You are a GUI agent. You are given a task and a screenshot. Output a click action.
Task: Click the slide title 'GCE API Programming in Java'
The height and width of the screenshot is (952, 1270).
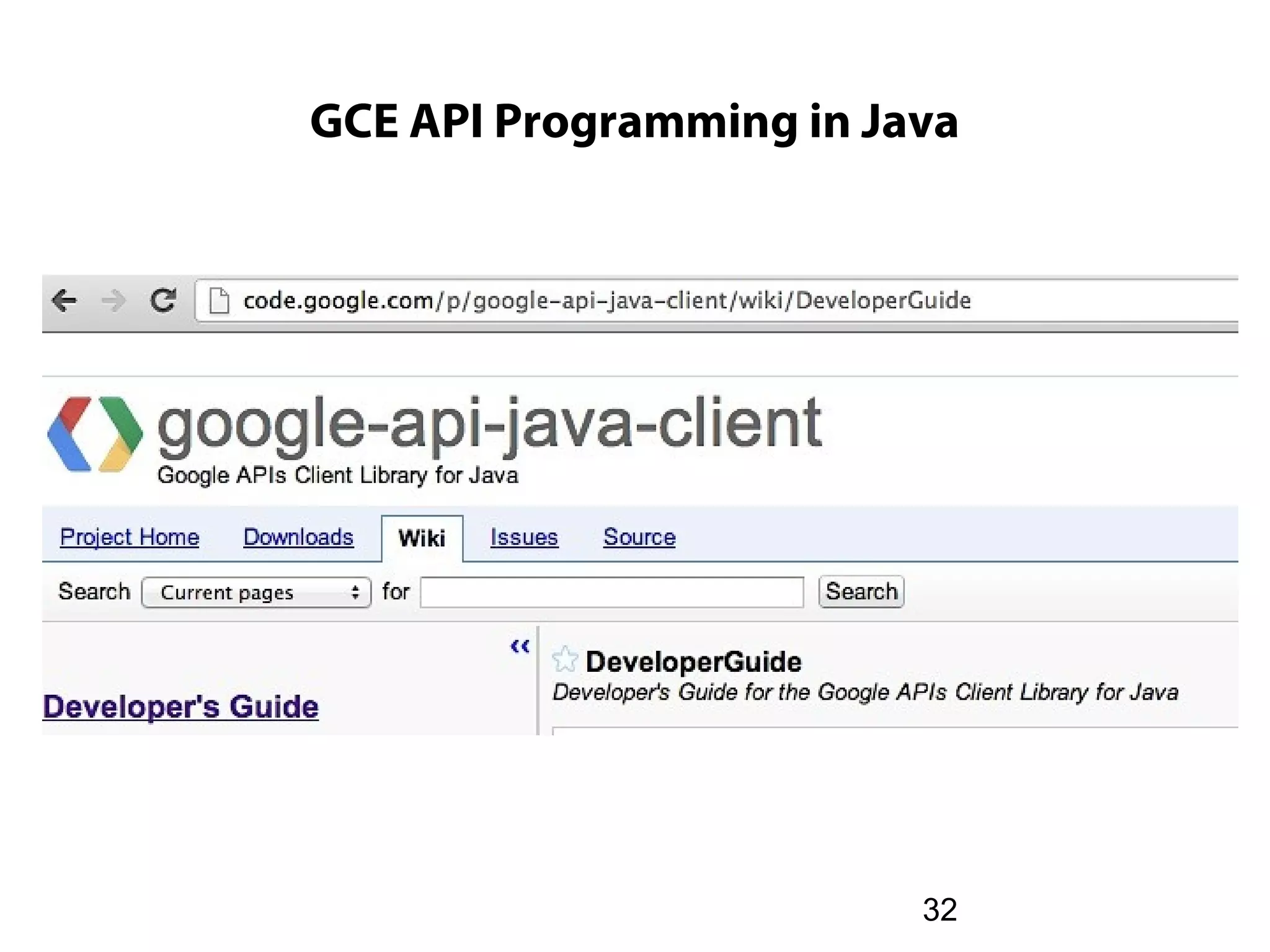(634, 121)
